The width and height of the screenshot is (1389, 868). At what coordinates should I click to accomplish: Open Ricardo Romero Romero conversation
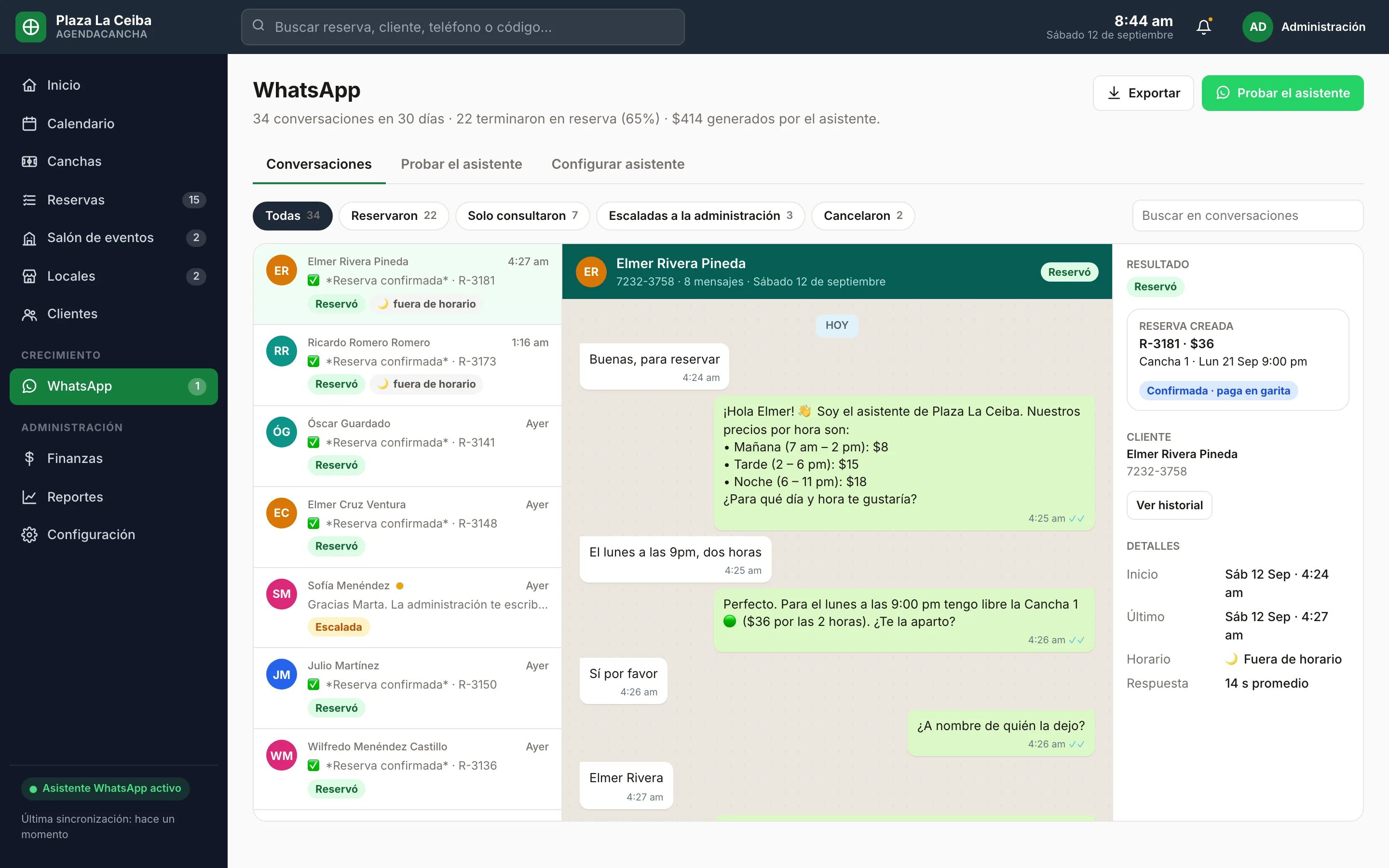407,365
